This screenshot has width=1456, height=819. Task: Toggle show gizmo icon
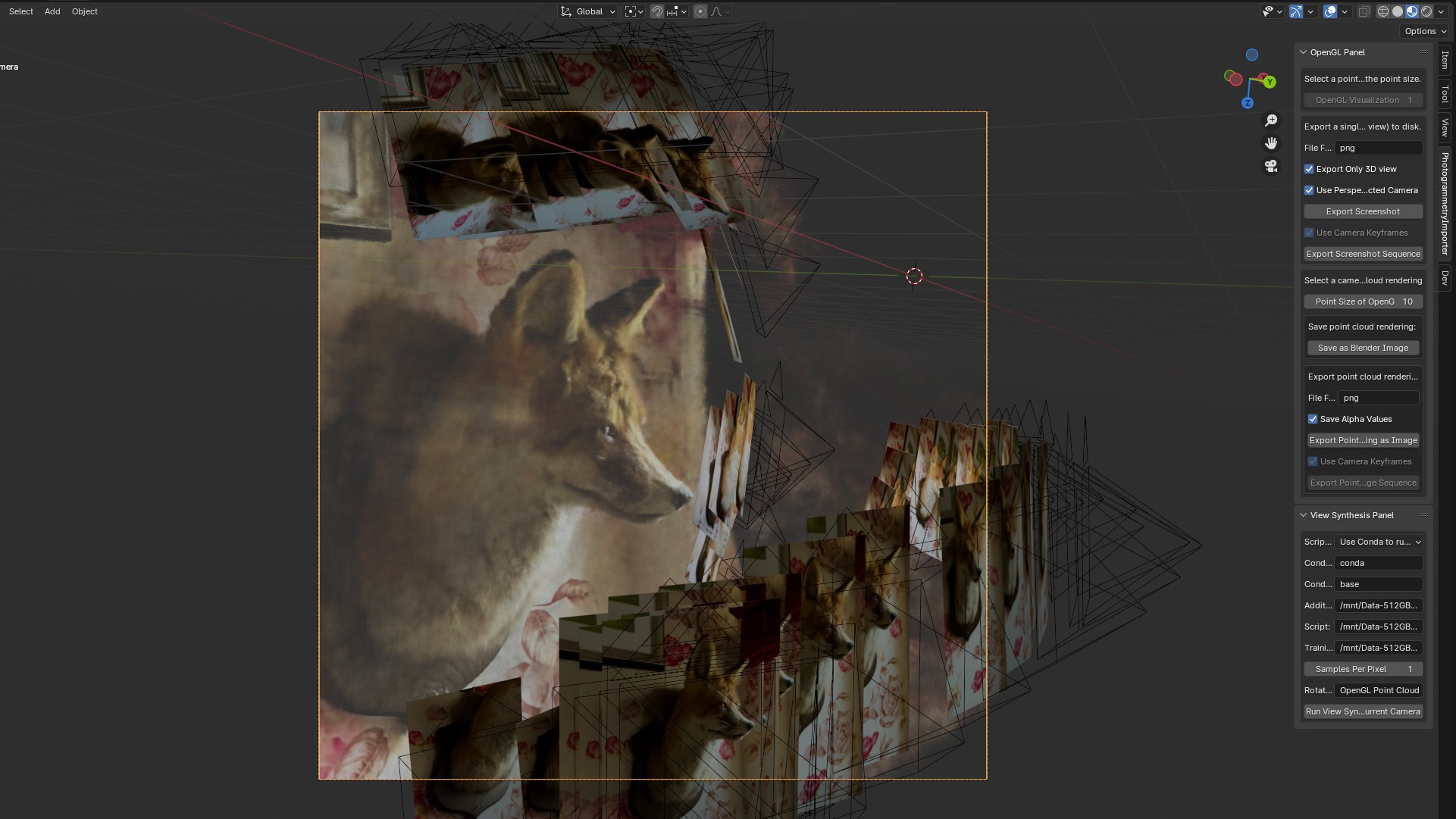(x=1296, y=11)
